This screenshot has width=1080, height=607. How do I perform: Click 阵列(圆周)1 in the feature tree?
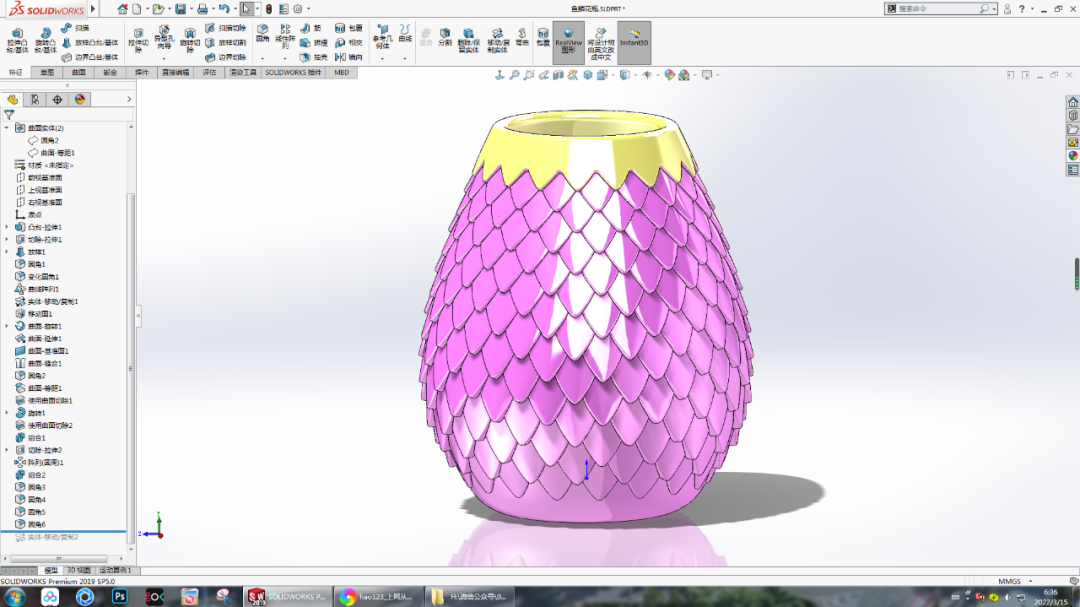(x=45, y=461)
